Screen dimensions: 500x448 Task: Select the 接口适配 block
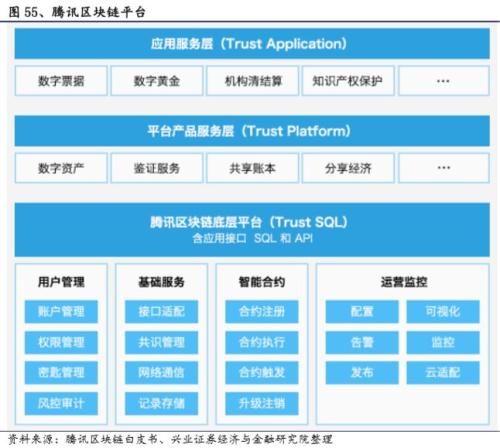[x=161, y=312]
